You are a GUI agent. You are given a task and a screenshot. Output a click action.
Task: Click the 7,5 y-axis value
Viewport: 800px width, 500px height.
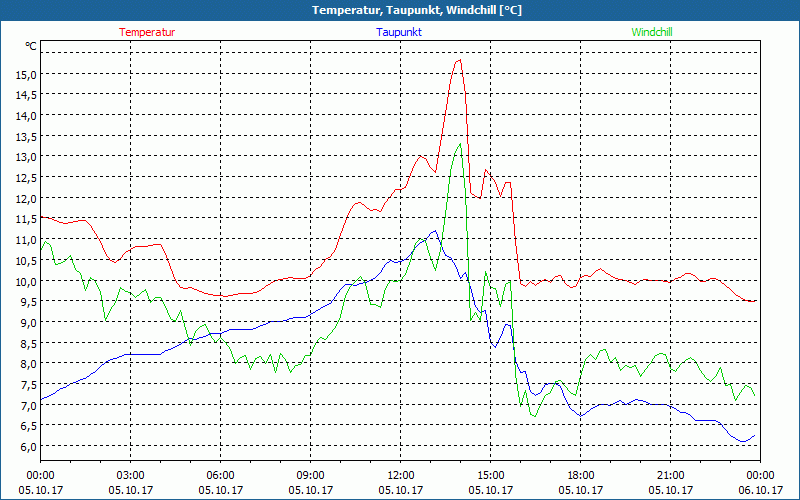click(x=29, y=384)
